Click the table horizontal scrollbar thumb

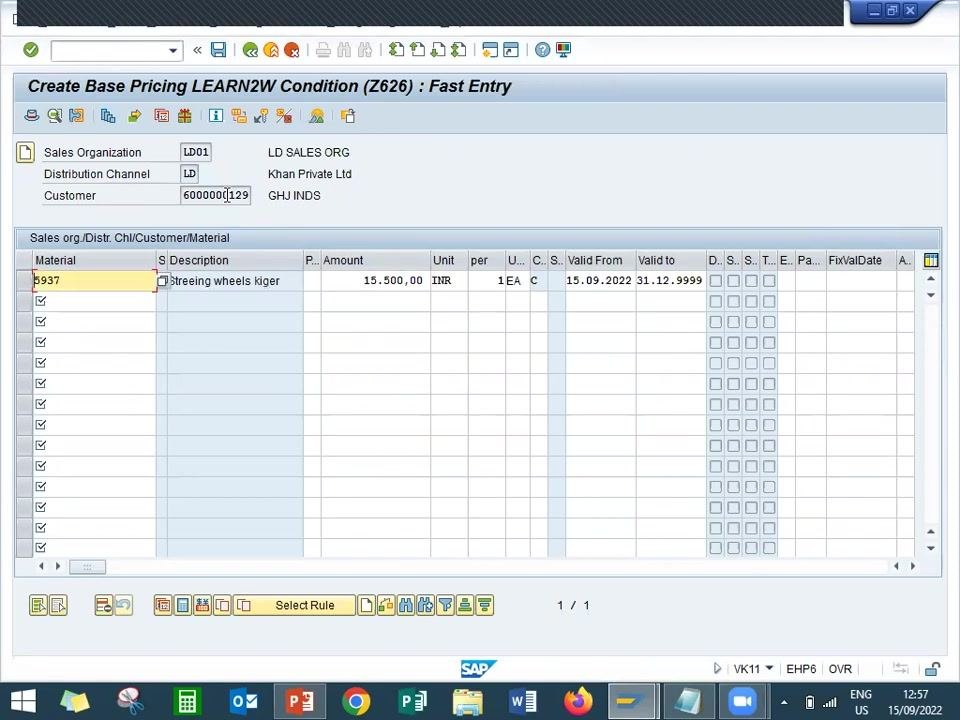pos(87,567)
